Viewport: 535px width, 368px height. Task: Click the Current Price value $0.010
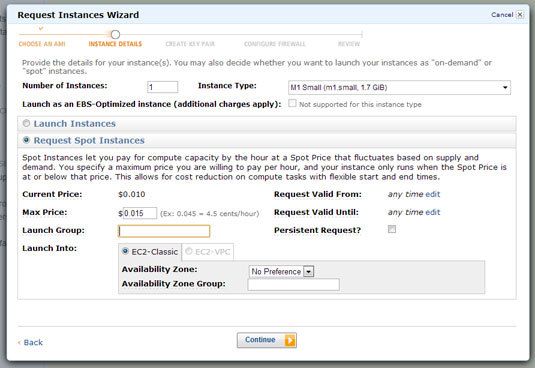[x=132, y=194]
